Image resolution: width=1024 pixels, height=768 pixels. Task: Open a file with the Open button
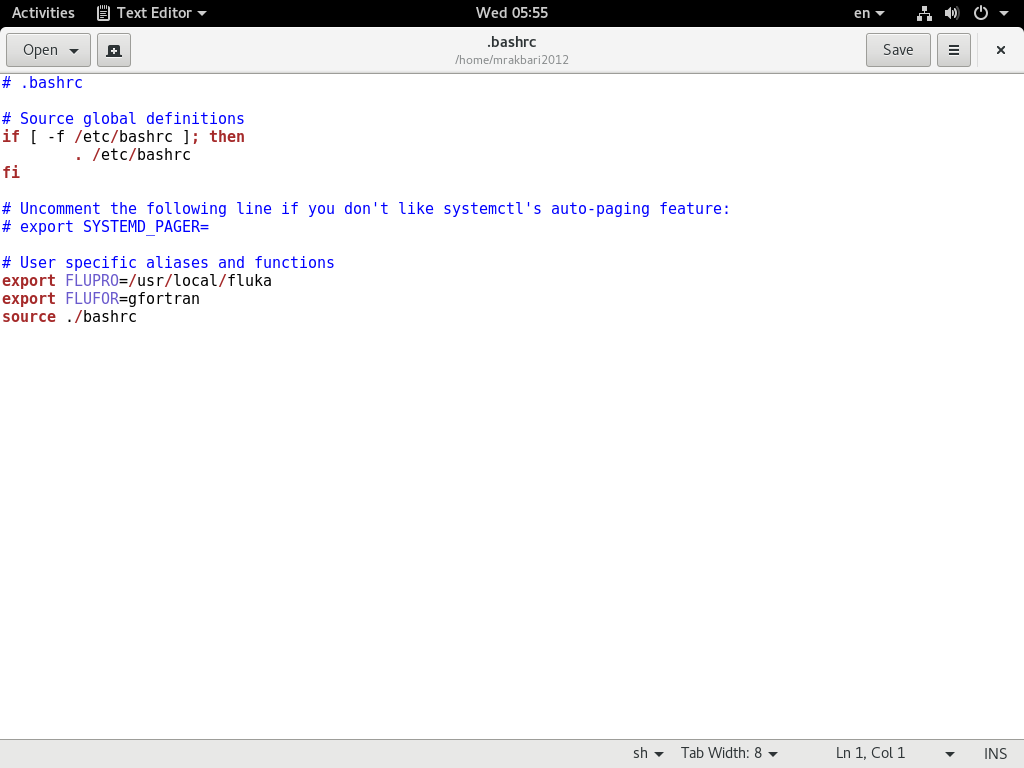pos(48,50)
